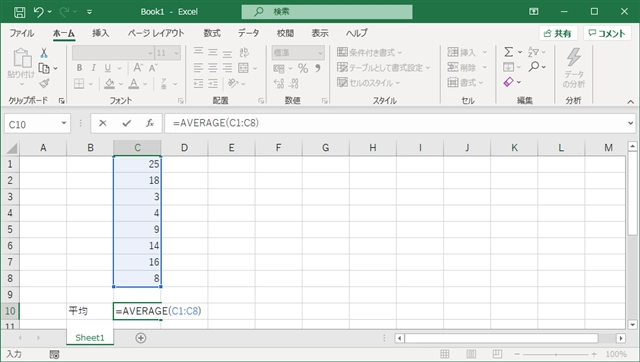The width and height of the screenshot is (640, 362).
Task: Open セルのスタイル menu
Action: click(x=368, y=82)
